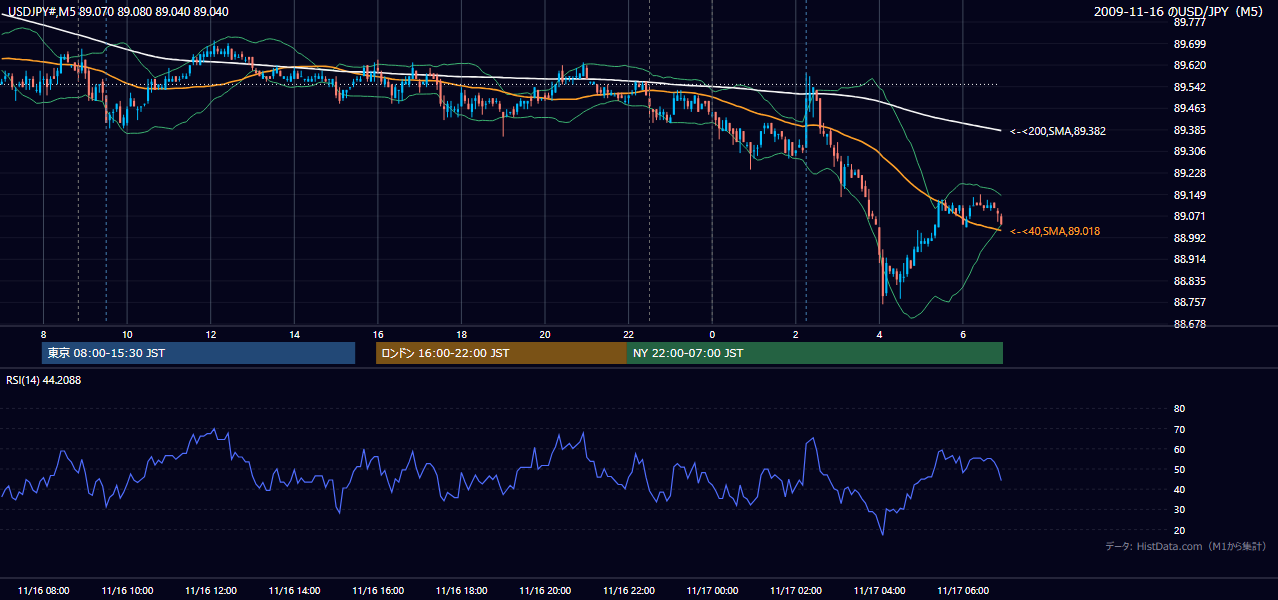Click the bottom time label 11/17 02:00
Image resolution: width=1278 pixels, height=600 pixels.
point(796,591)
